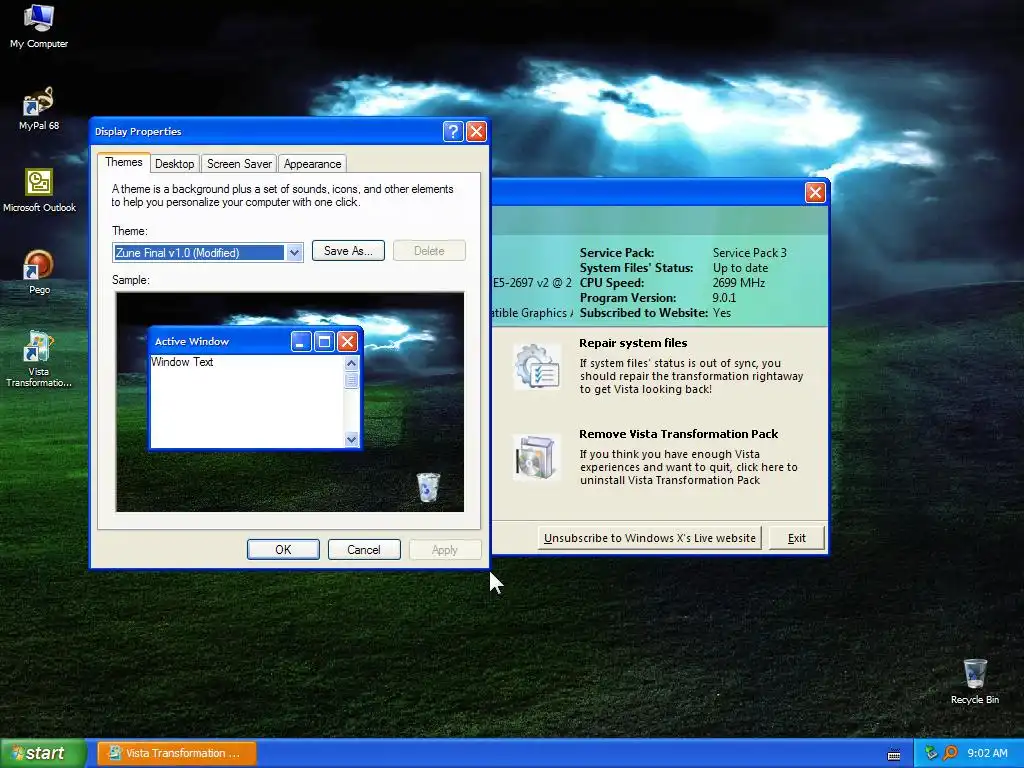This screenshot has width=1024, height=768.
Task: Switch to the Appearance tab
Action: click(312, 164)
